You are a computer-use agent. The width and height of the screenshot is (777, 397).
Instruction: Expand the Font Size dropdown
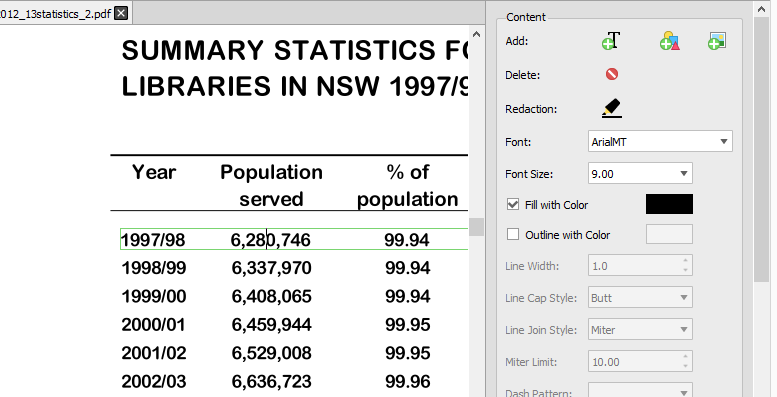click(640, 173)
